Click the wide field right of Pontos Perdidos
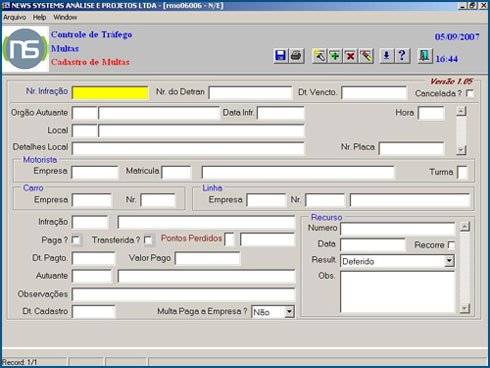Screen dimensions: 490x368 pos(267,240)
